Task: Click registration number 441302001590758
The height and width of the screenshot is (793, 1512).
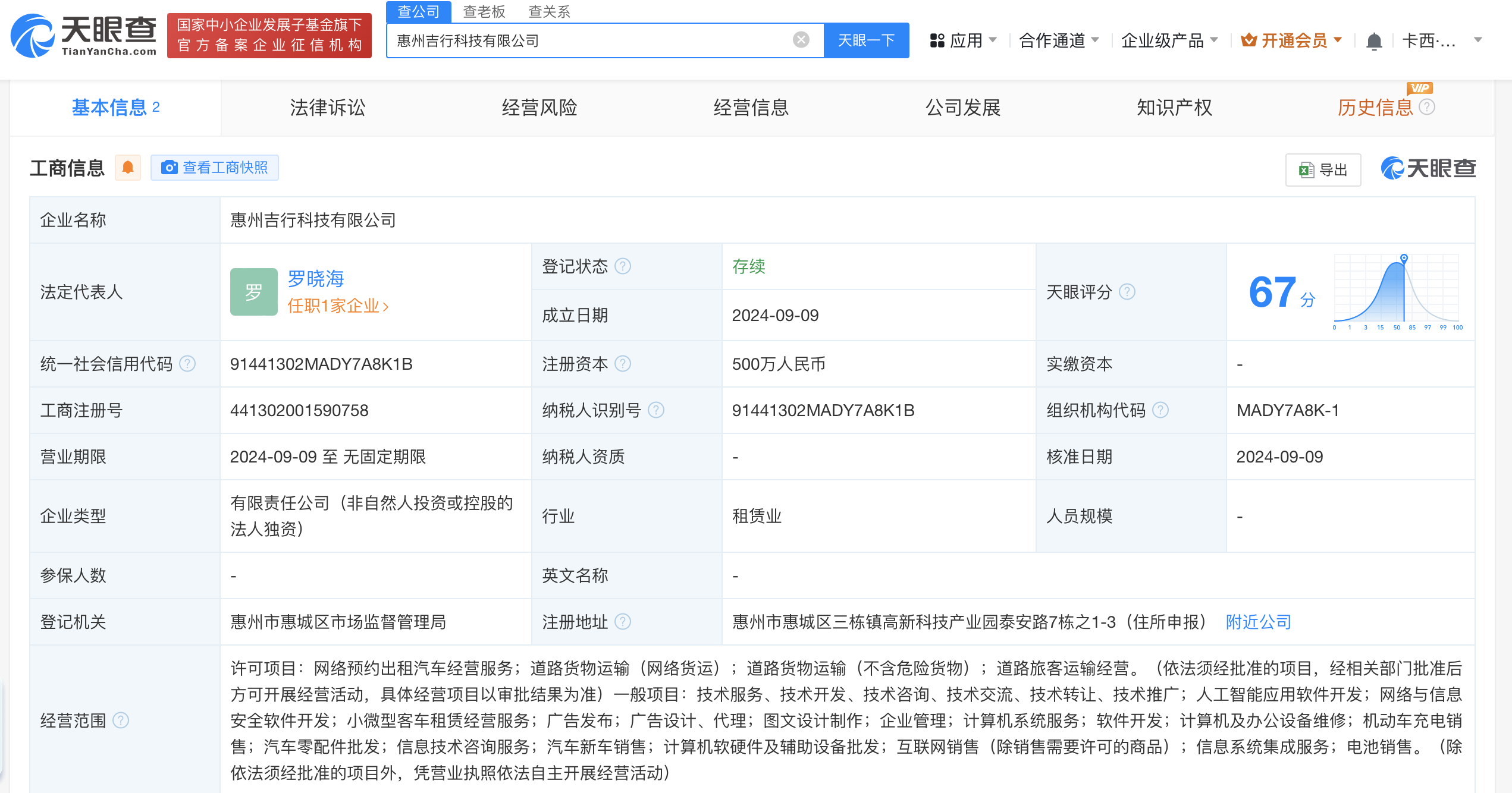Action: (299, 410)
